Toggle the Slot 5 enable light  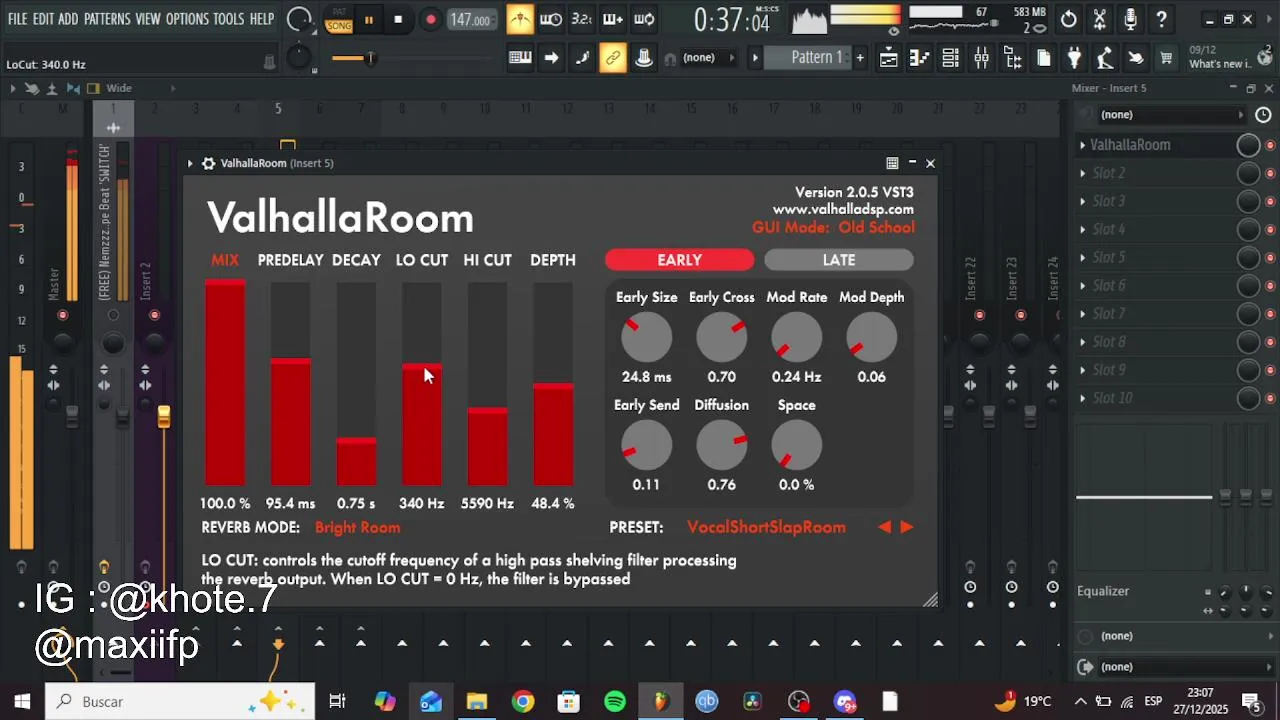point(1270,257)
